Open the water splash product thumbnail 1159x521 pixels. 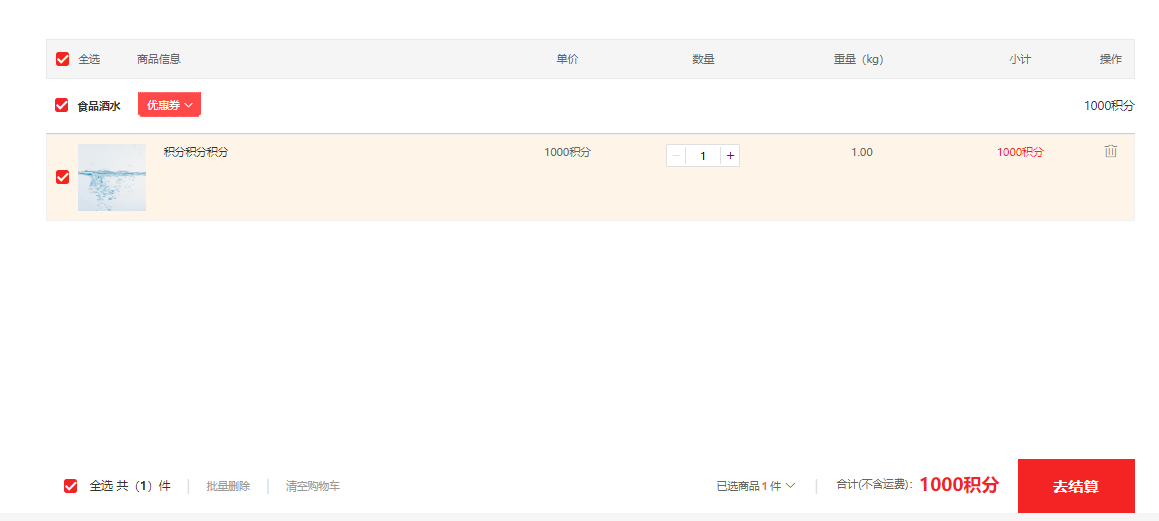pyautogui.click(x=112, y=177)
